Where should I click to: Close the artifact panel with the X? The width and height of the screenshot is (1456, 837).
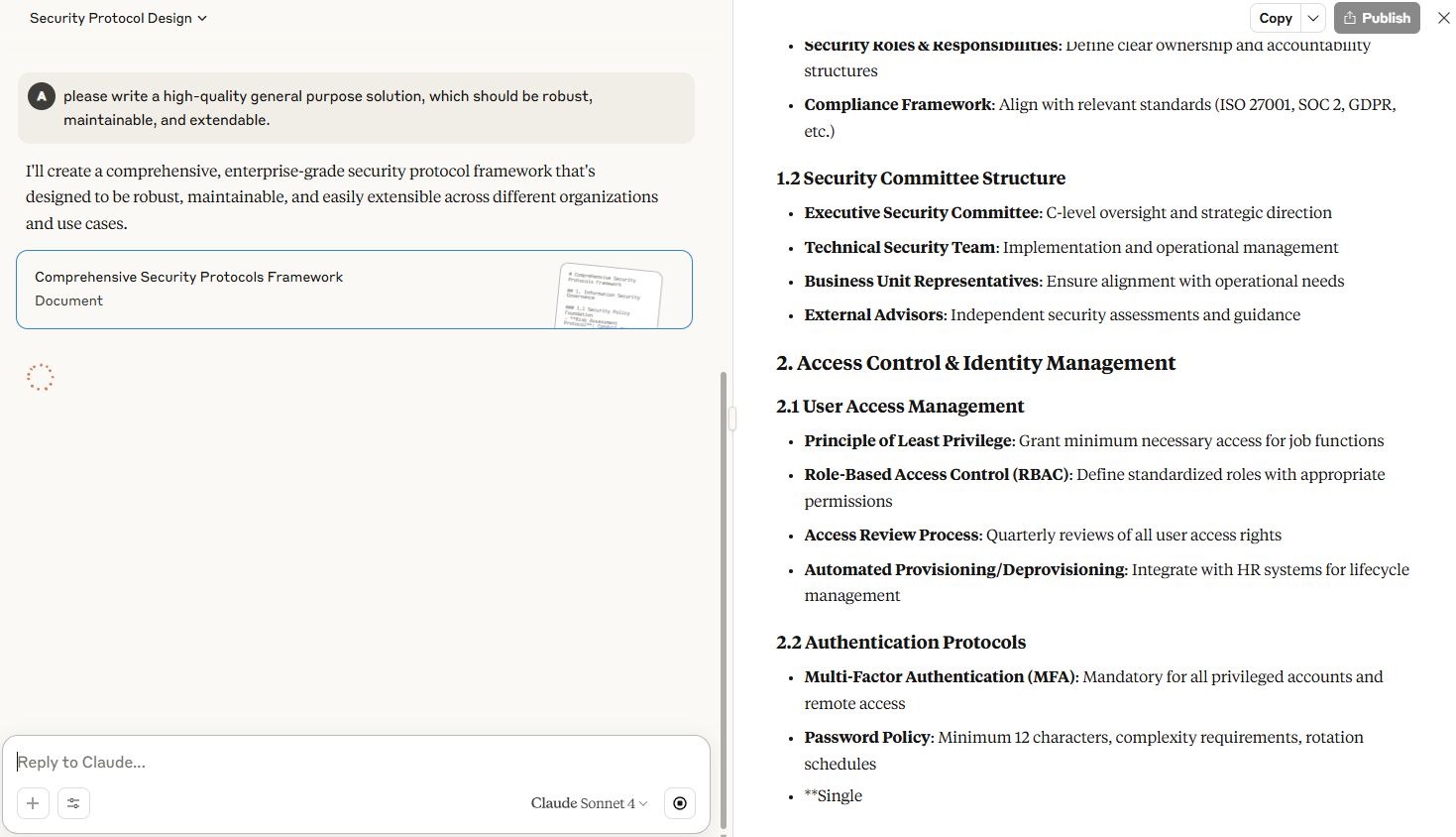1443,18
